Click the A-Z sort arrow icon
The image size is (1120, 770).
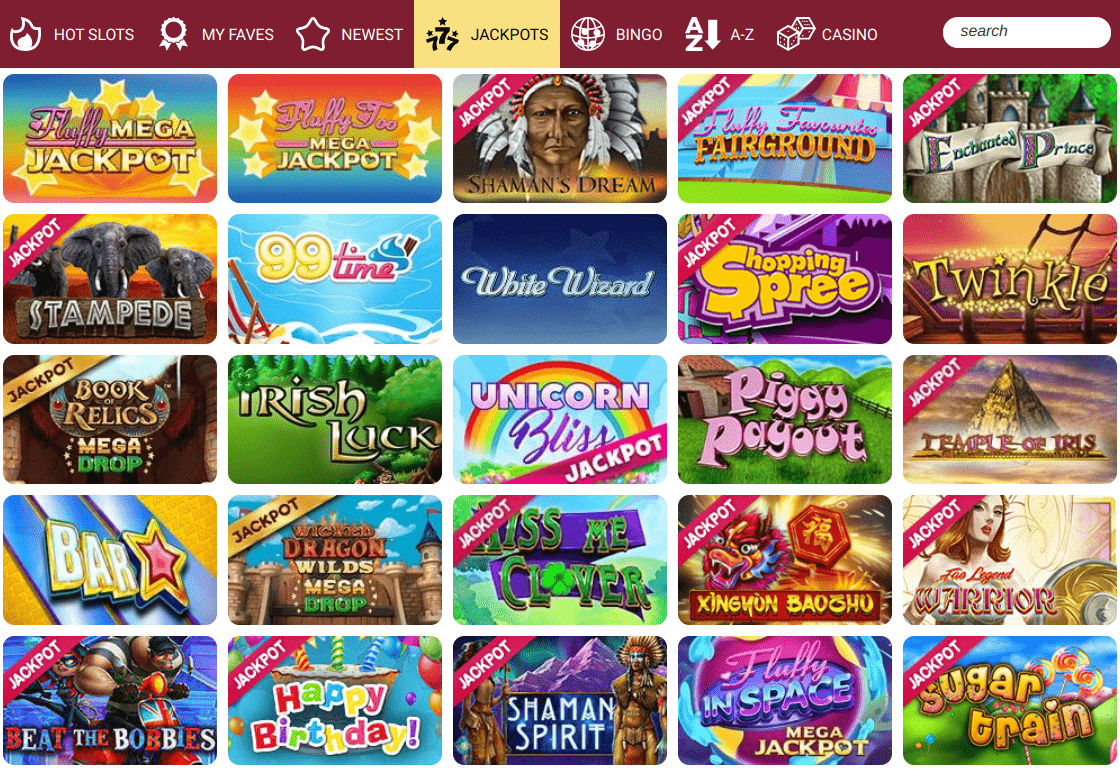point(702,34)
